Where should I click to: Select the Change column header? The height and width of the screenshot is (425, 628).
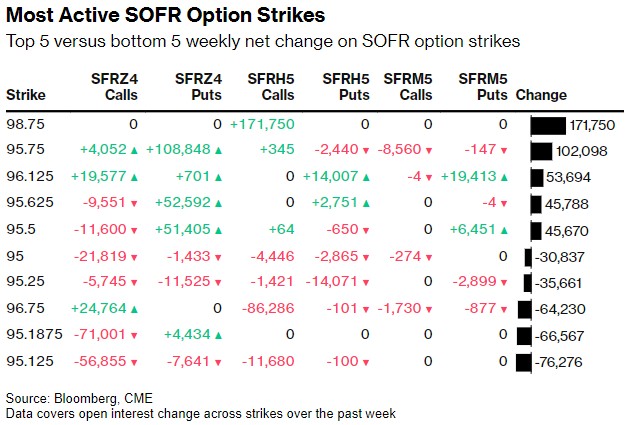click(541, 96)
